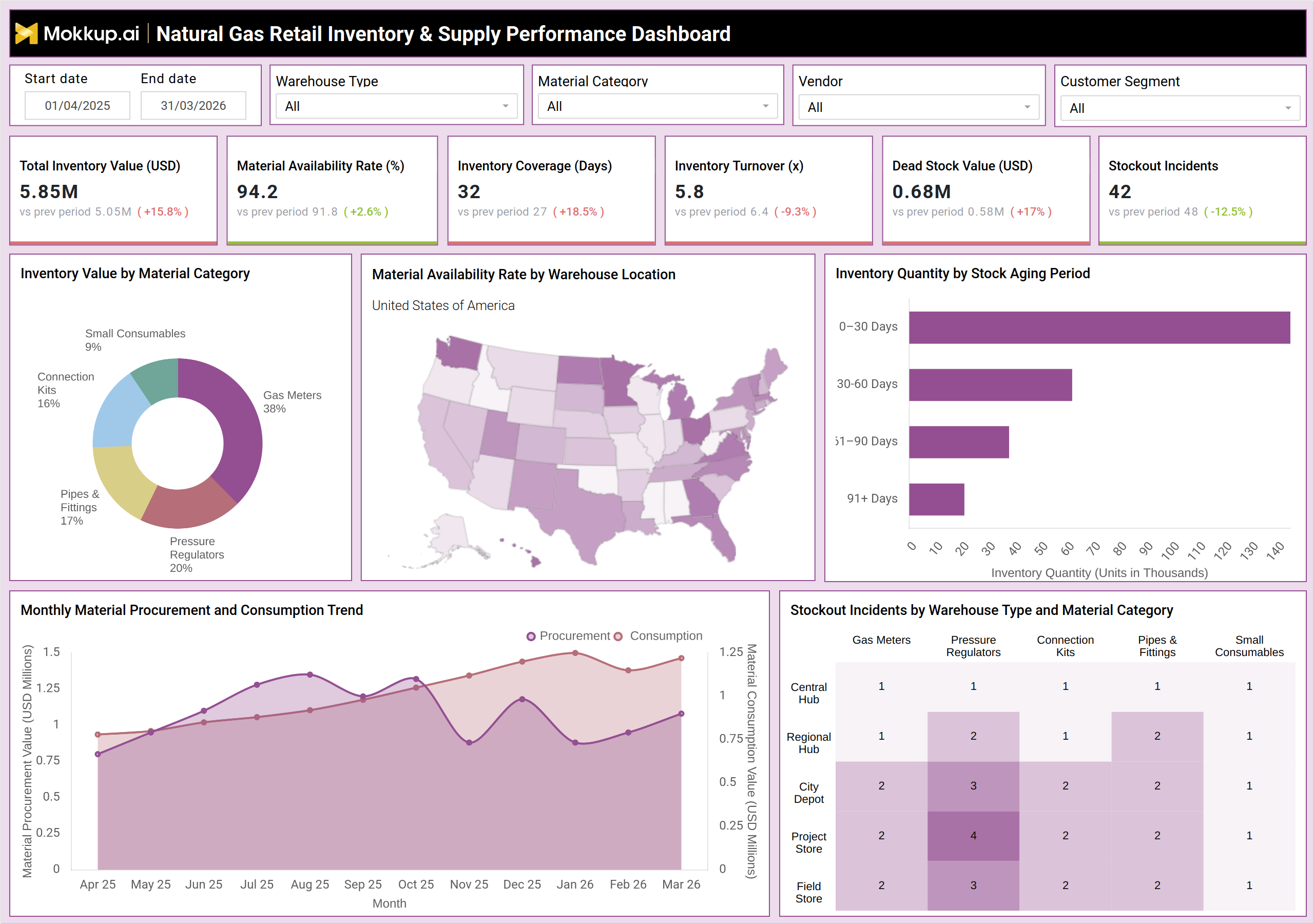
Task: Click the 0–30 Days bar
Action: [1099, 328]
